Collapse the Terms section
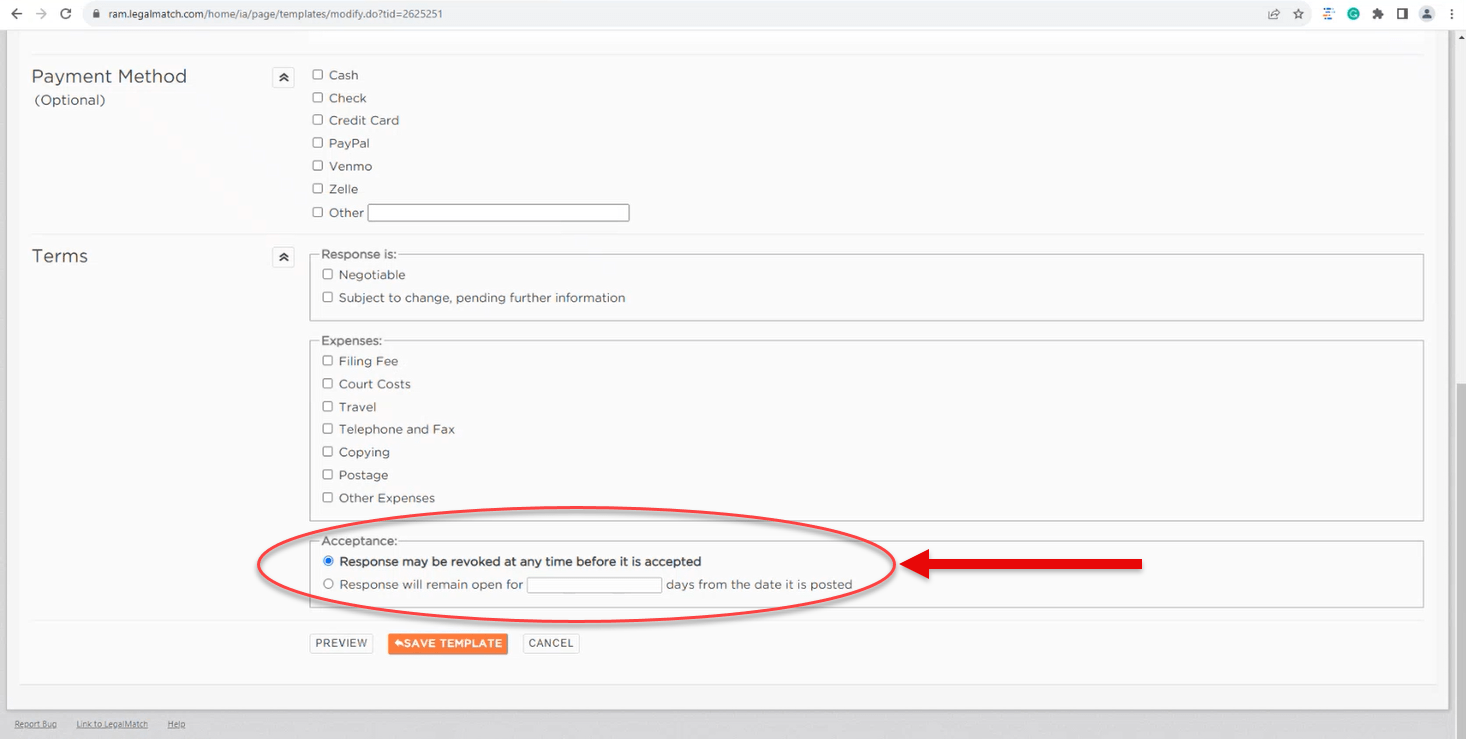 pyautogui.click(x=283, y=258)
